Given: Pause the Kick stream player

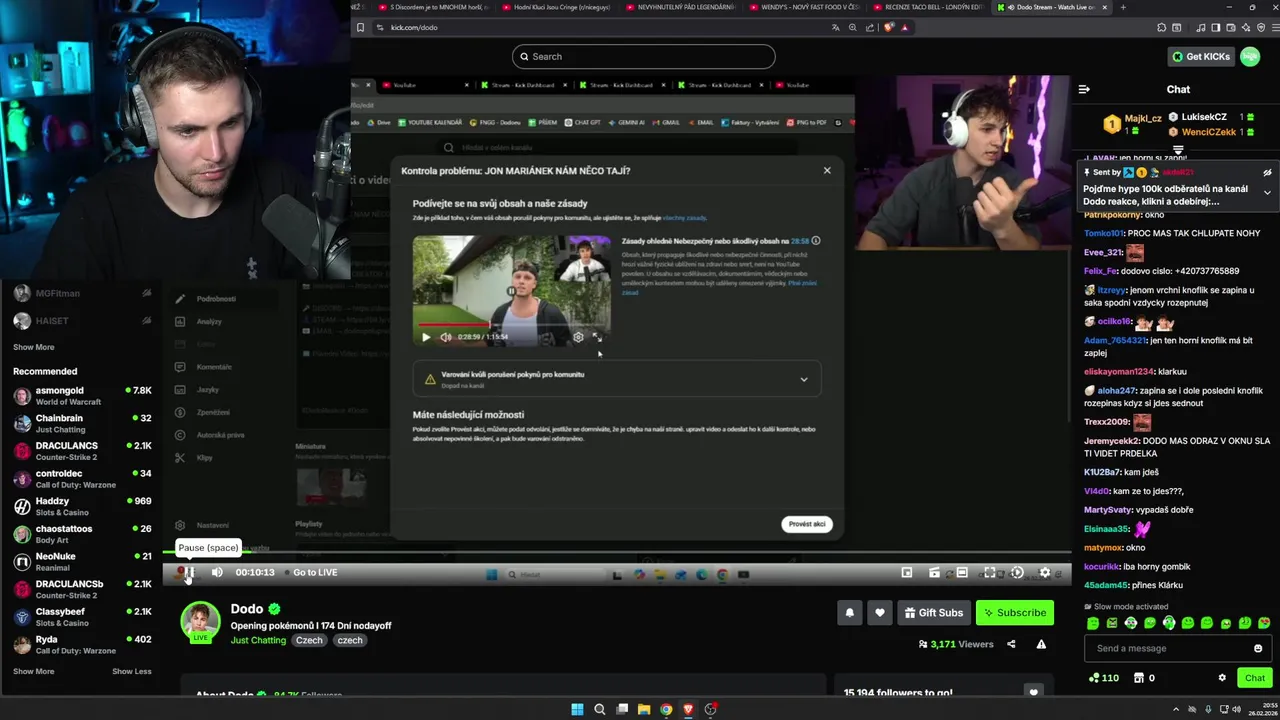Looking at the screenshot, I should click(x=187, y=572).
